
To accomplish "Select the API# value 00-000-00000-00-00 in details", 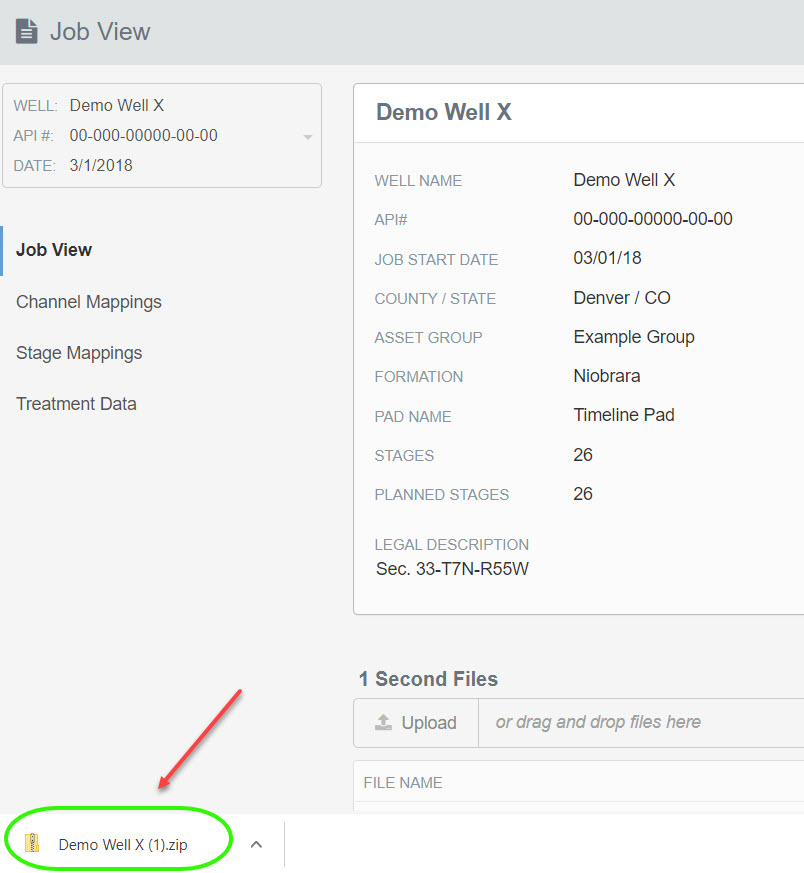I will tap(653, 219).
